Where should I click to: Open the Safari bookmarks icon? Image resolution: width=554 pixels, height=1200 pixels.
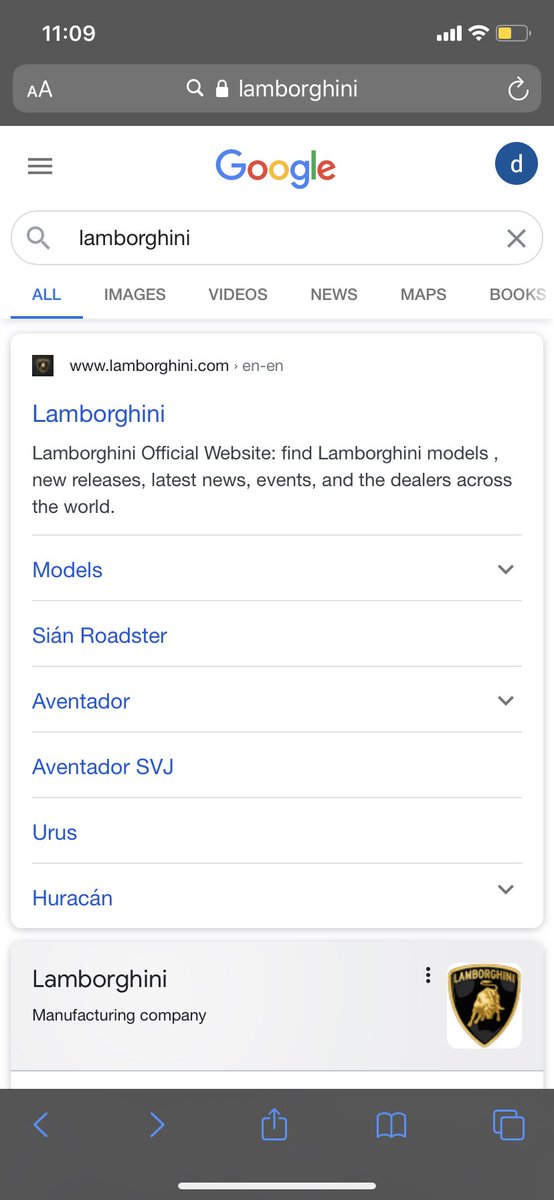(391, 1126)
